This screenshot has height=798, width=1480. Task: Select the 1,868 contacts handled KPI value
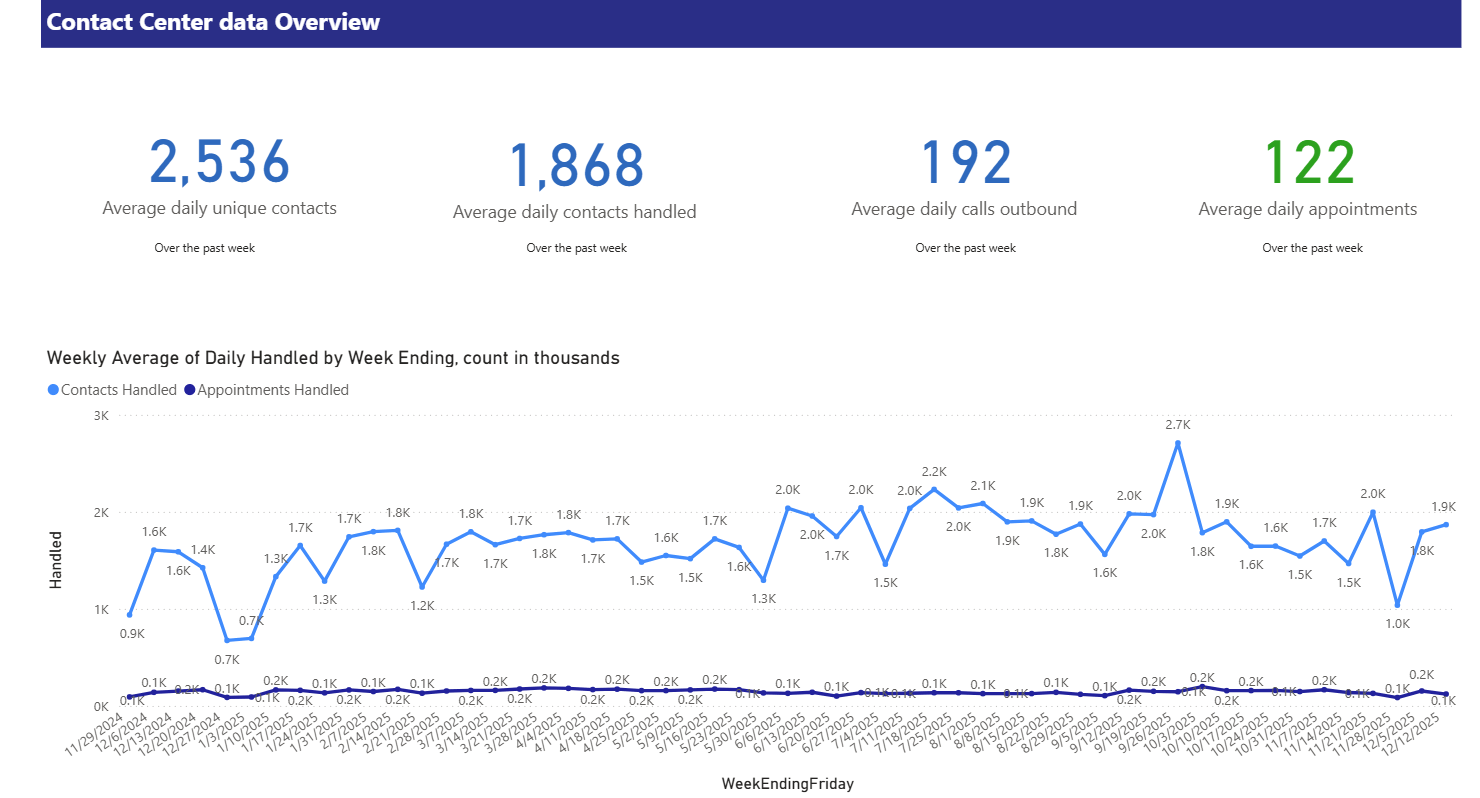(575, 162)
